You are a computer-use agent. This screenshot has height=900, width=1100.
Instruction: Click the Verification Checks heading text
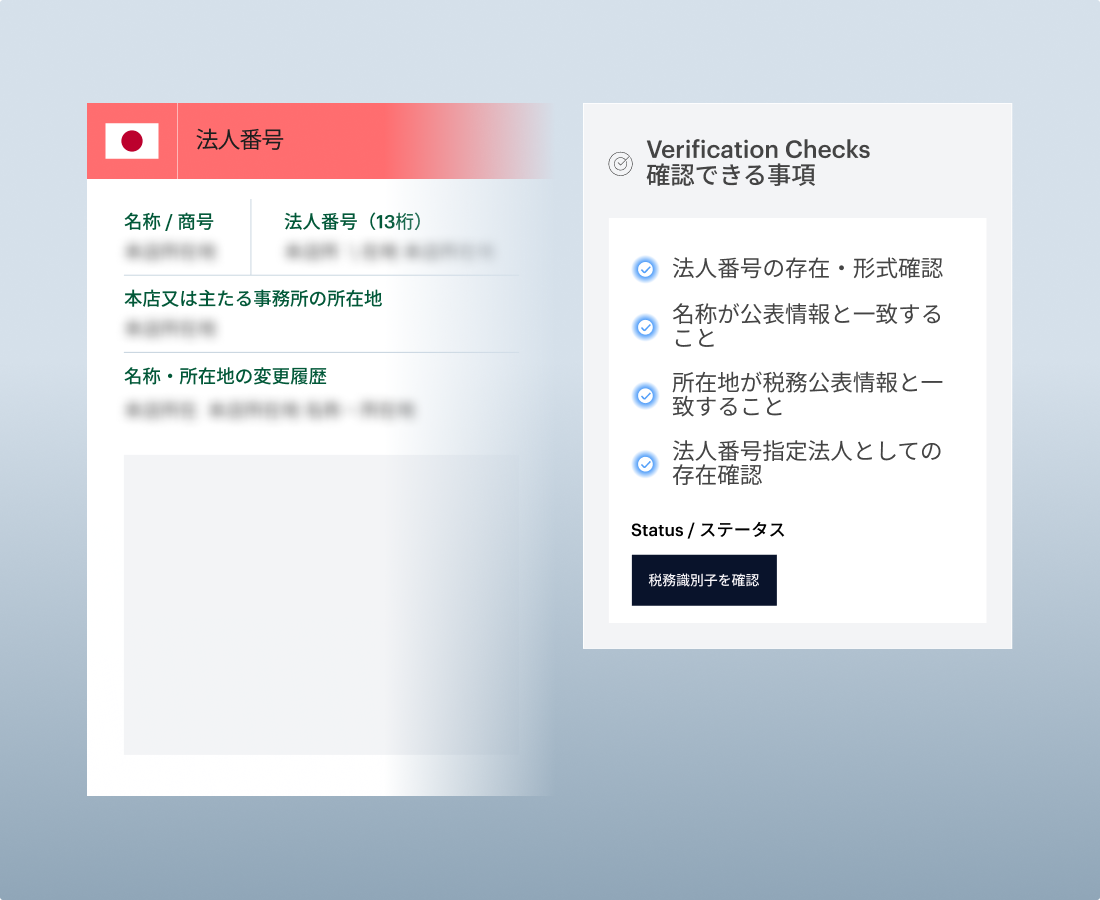[758, 150]
